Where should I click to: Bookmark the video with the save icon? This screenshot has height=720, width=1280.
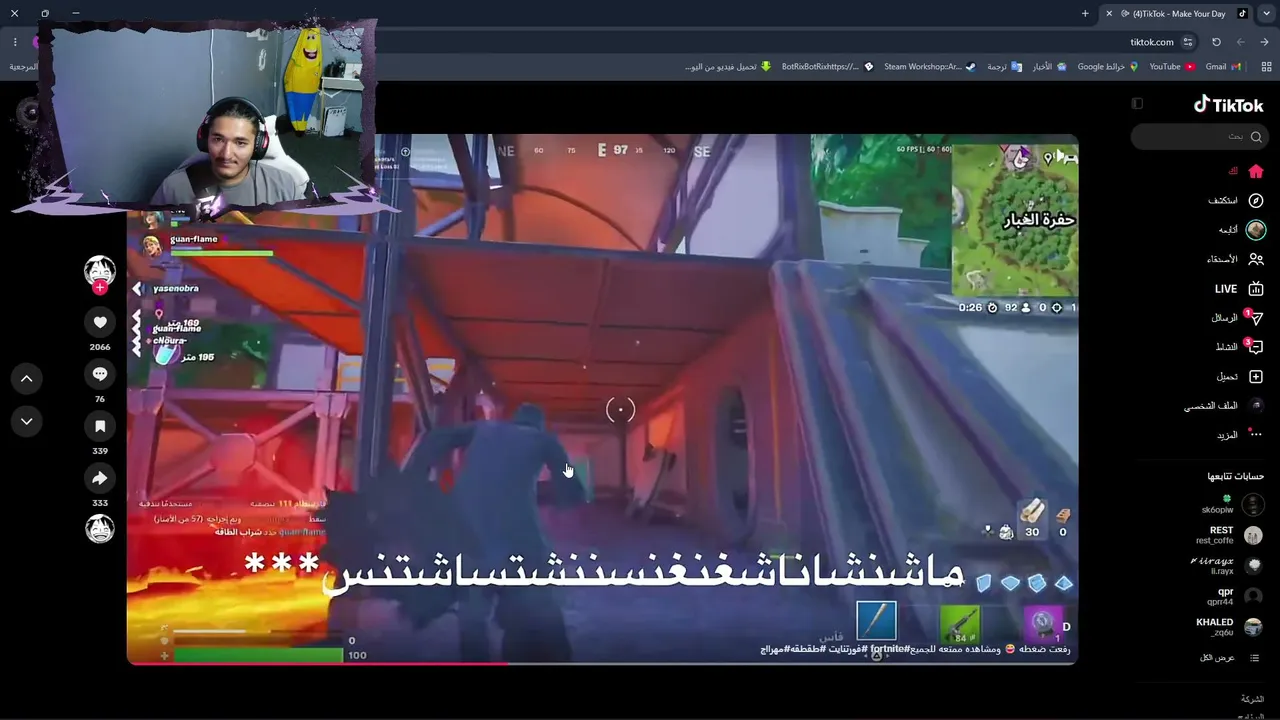(x=100, y=426)
